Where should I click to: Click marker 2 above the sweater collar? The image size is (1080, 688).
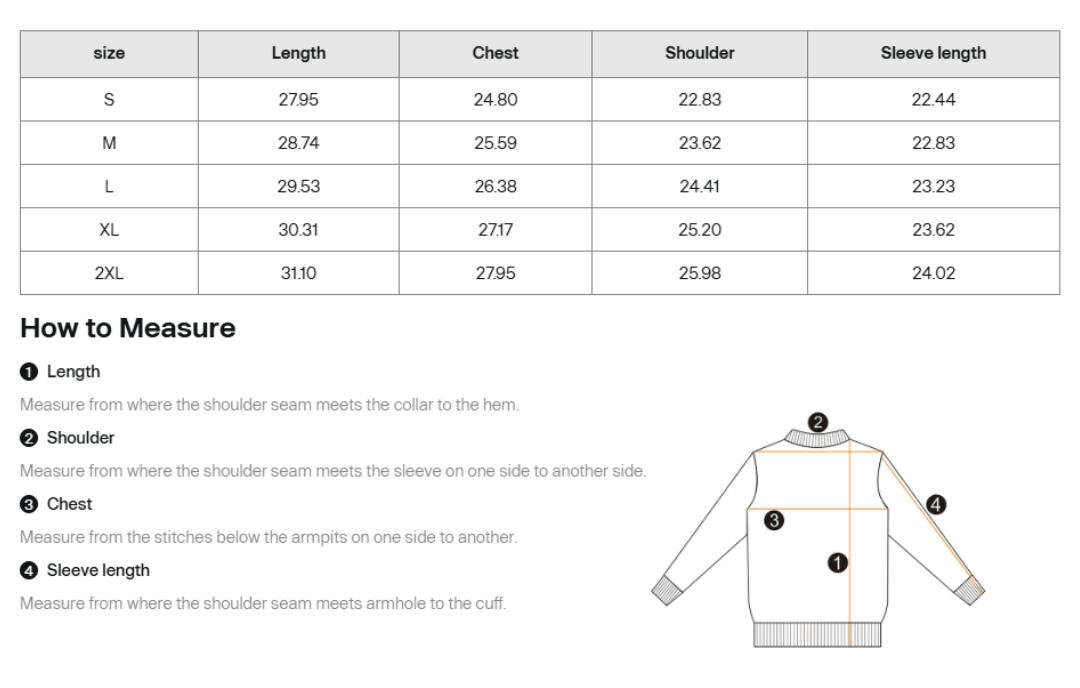(x=818, y=422)
